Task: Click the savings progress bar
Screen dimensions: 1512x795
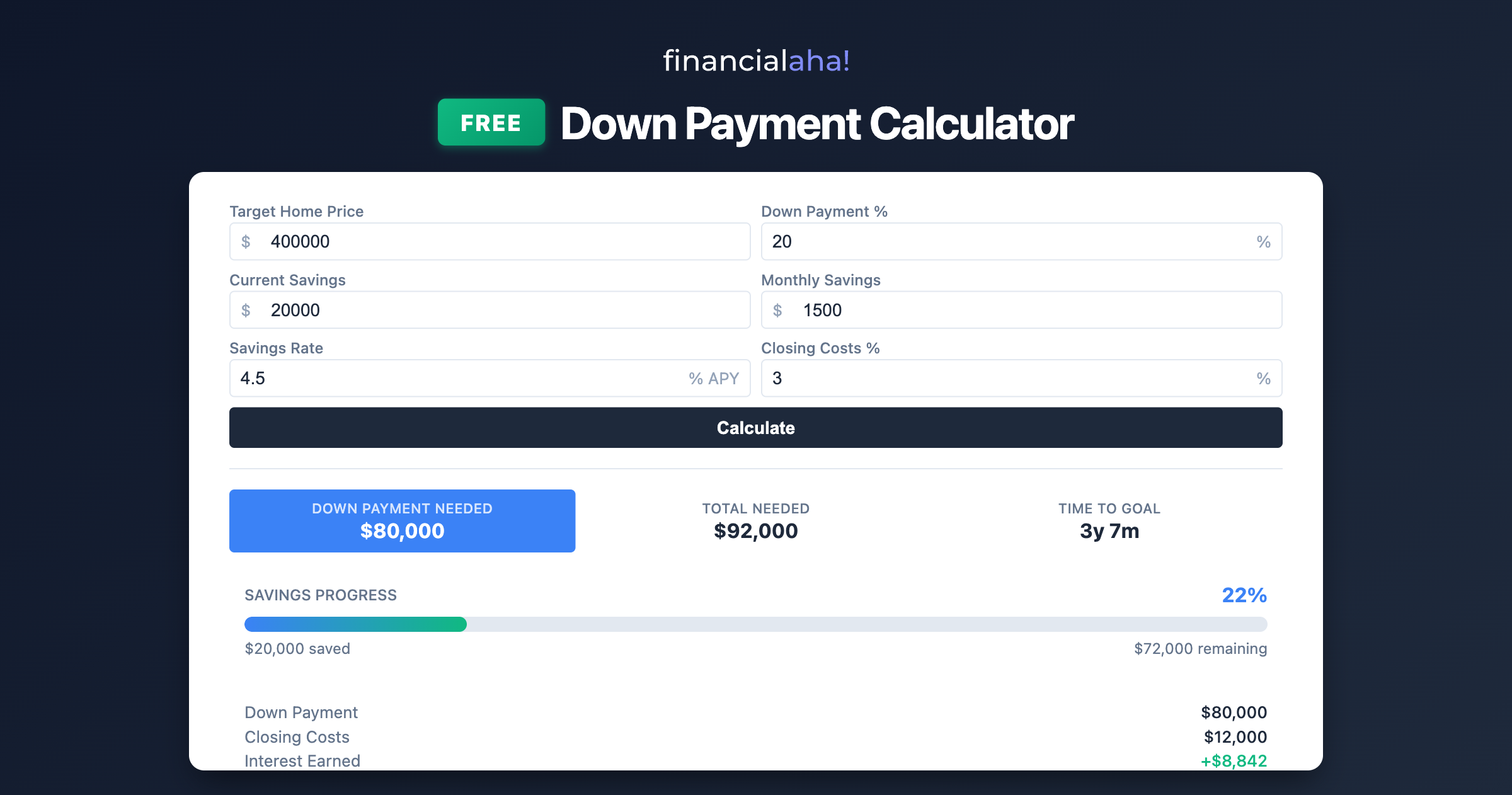Action: coord(755,624)
